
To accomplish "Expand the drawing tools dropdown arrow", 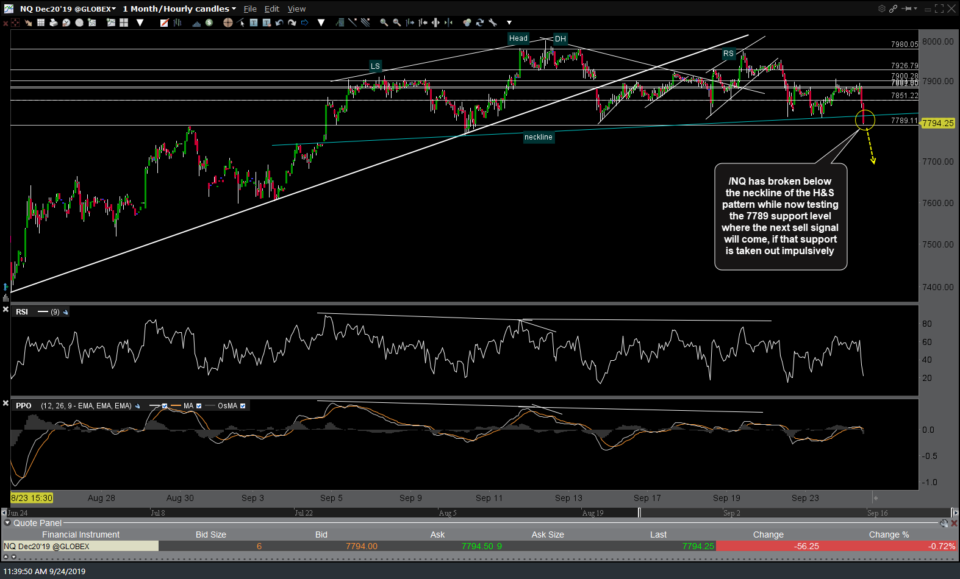I will click(x=320, y=23).
